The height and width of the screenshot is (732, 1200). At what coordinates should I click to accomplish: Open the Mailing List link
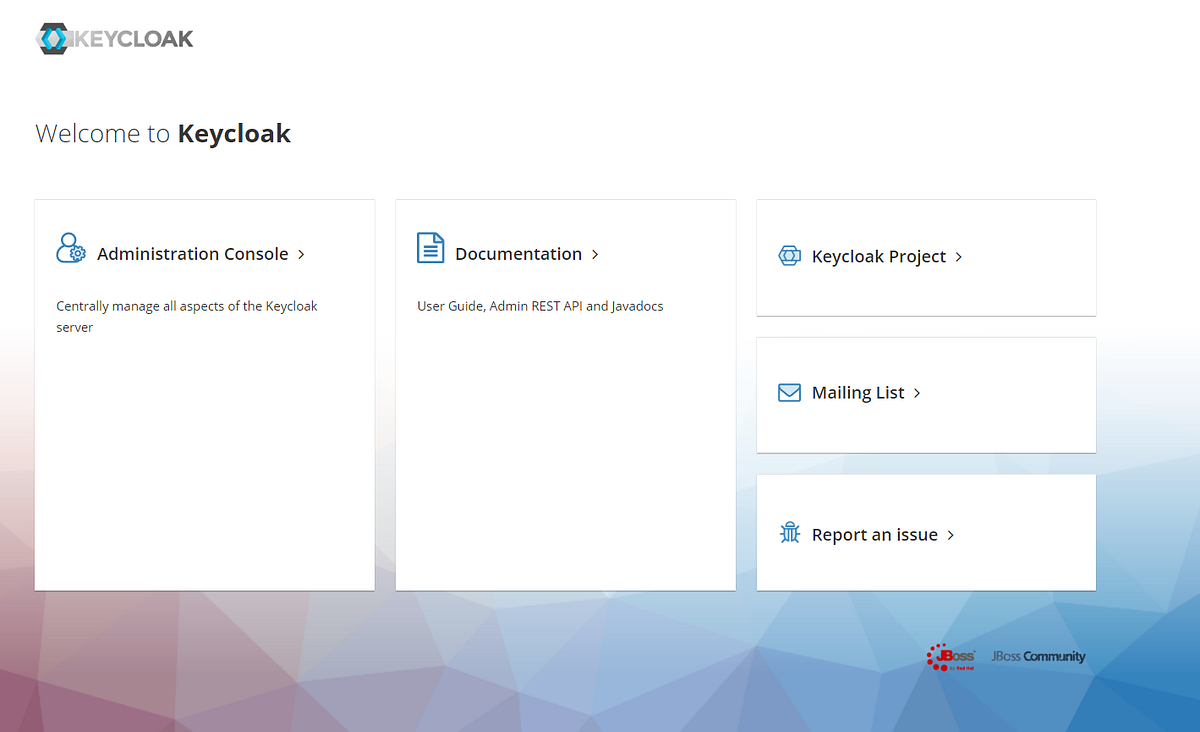point(857,392)
